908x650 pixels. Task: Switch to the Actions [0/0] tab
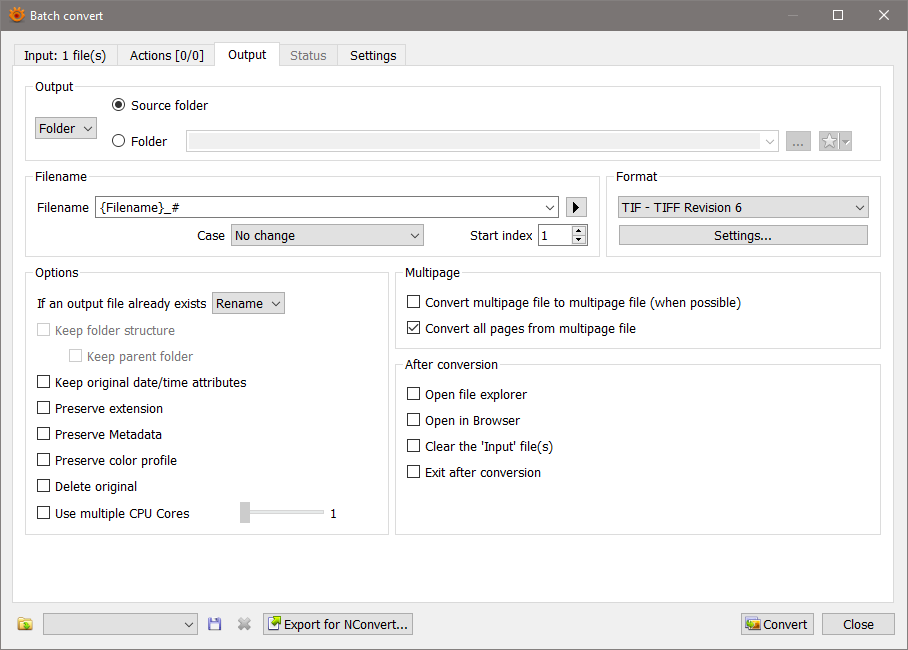[x=166, y=56]
